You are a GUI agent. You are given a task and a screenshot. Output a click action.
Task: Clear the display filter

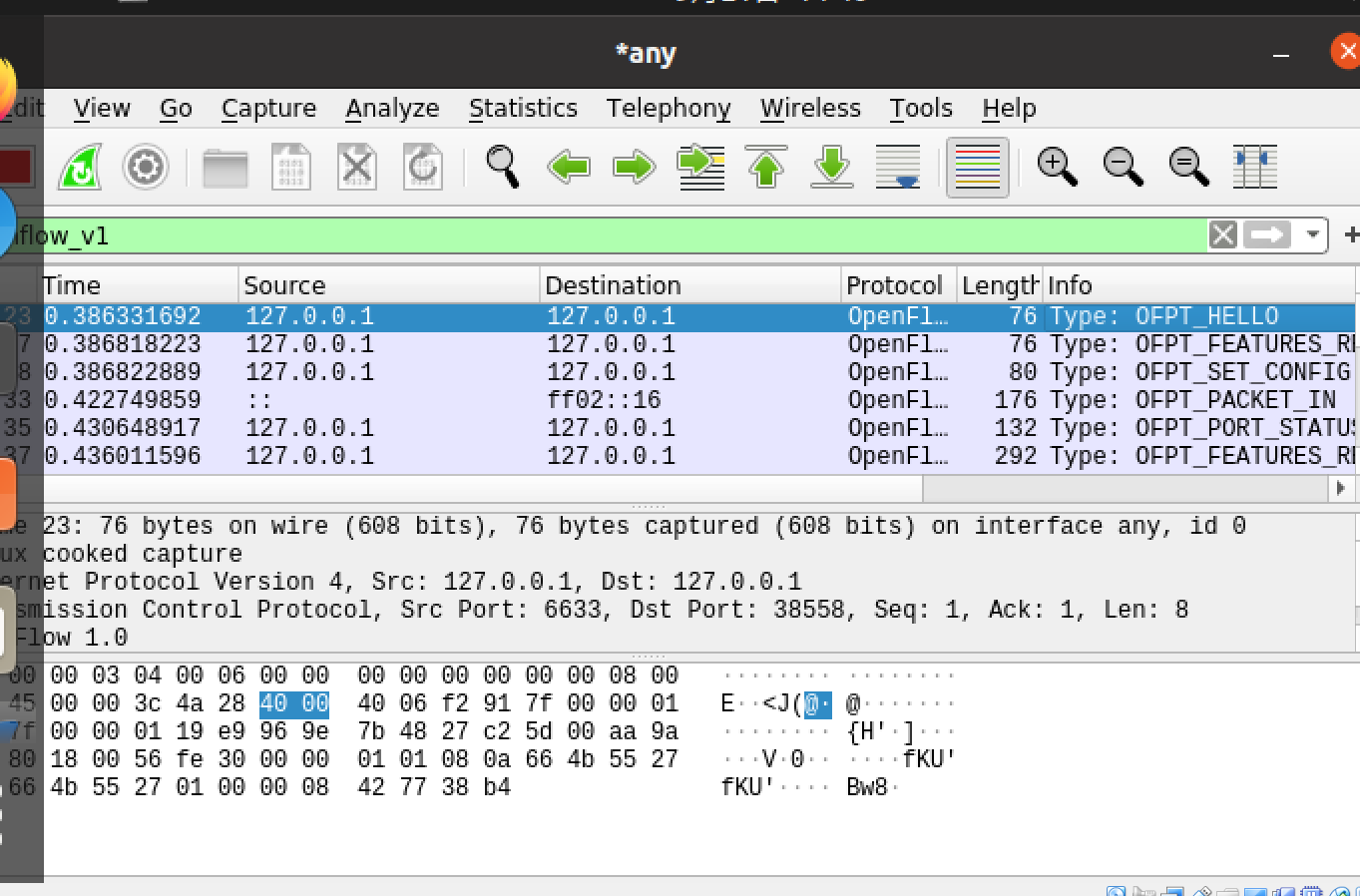click(x=1223, y=235)
